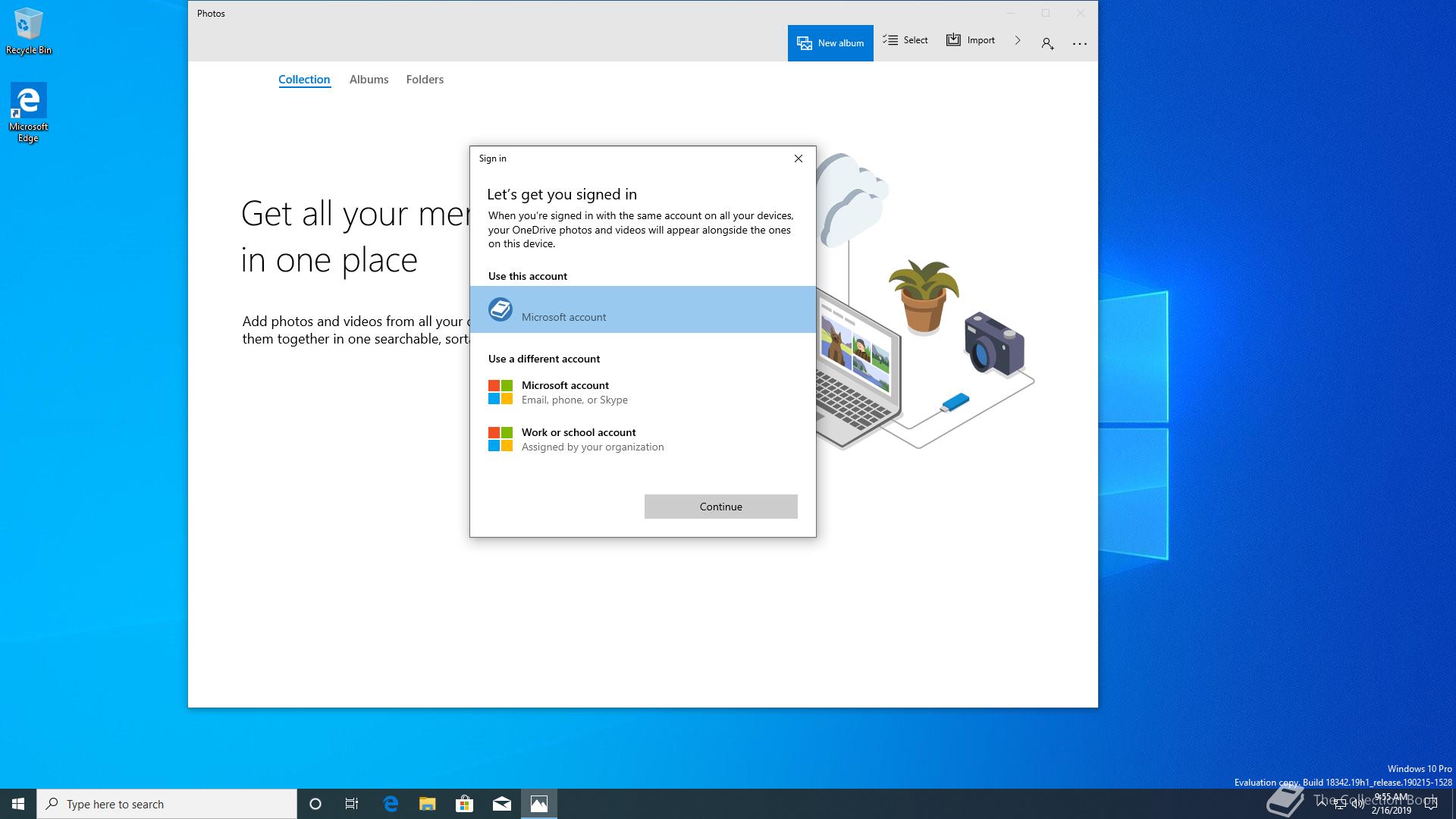Open the Recycle Bin desktop icon

[x=29, y=31]
